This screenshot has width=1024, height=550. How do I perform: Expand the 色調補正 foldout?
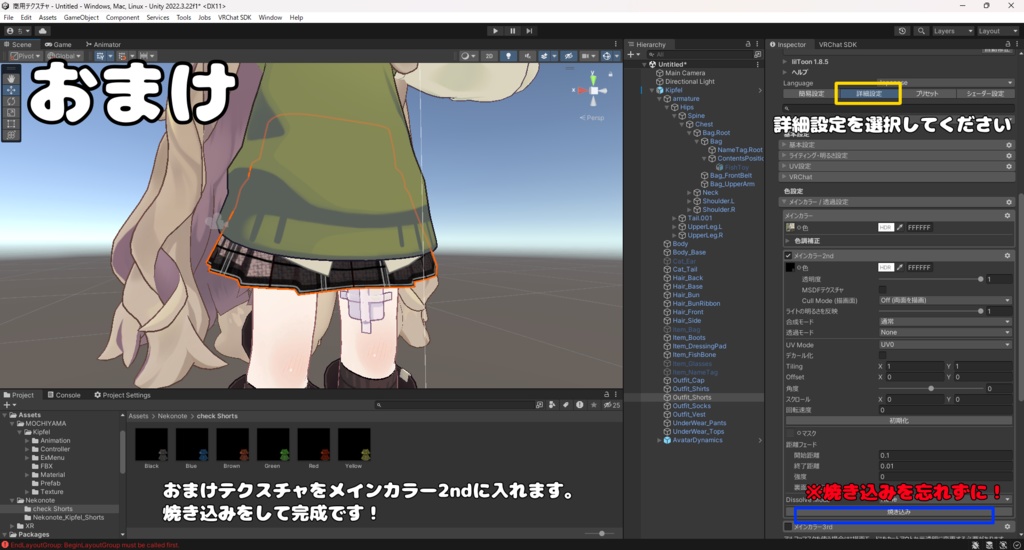pyautogui.click(x=789, y=241)
